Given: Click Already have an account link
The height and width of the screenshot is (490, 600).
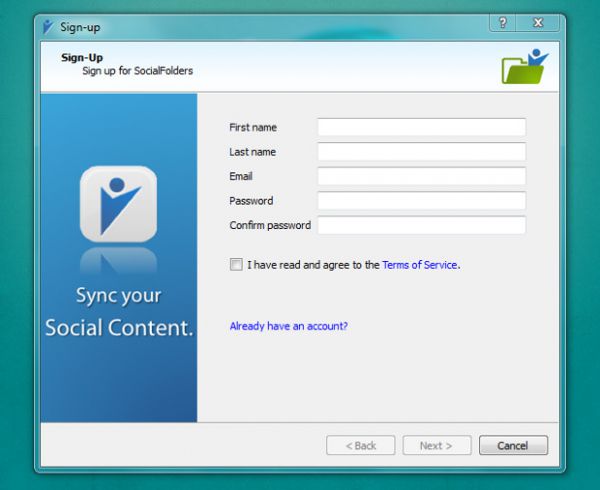Looking at the screenshot, I should coord(289,326).
